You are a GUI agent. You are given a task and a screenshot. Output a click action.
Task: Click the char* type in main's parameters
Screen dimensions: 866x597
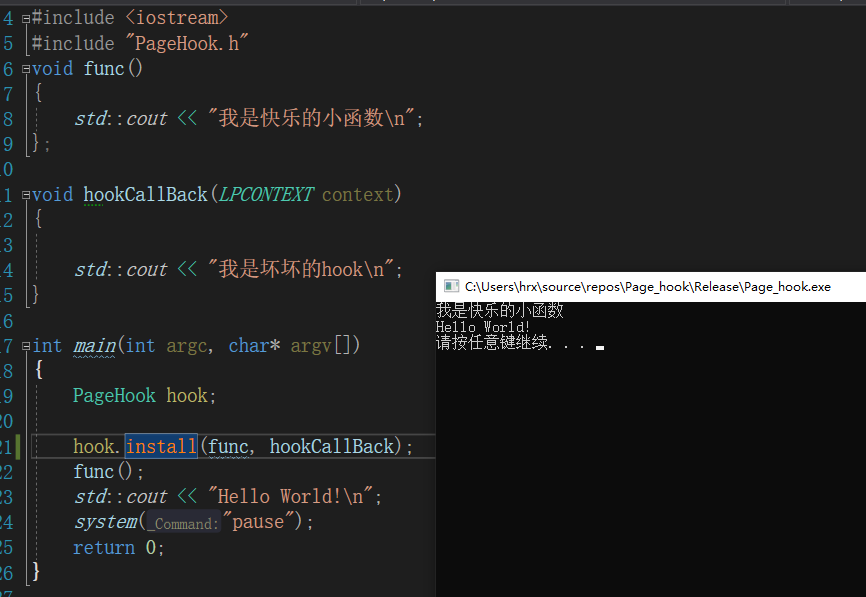(255, 346)
